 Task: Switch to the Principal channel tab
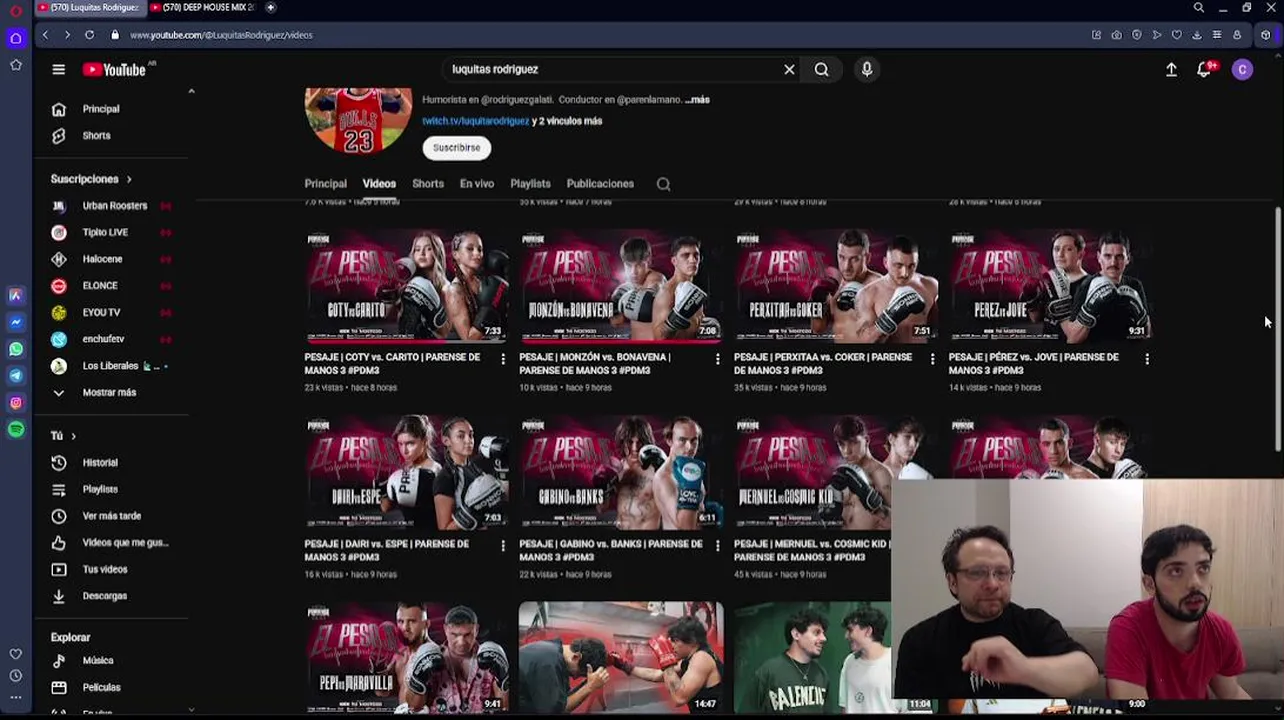[x=325, y=184]
